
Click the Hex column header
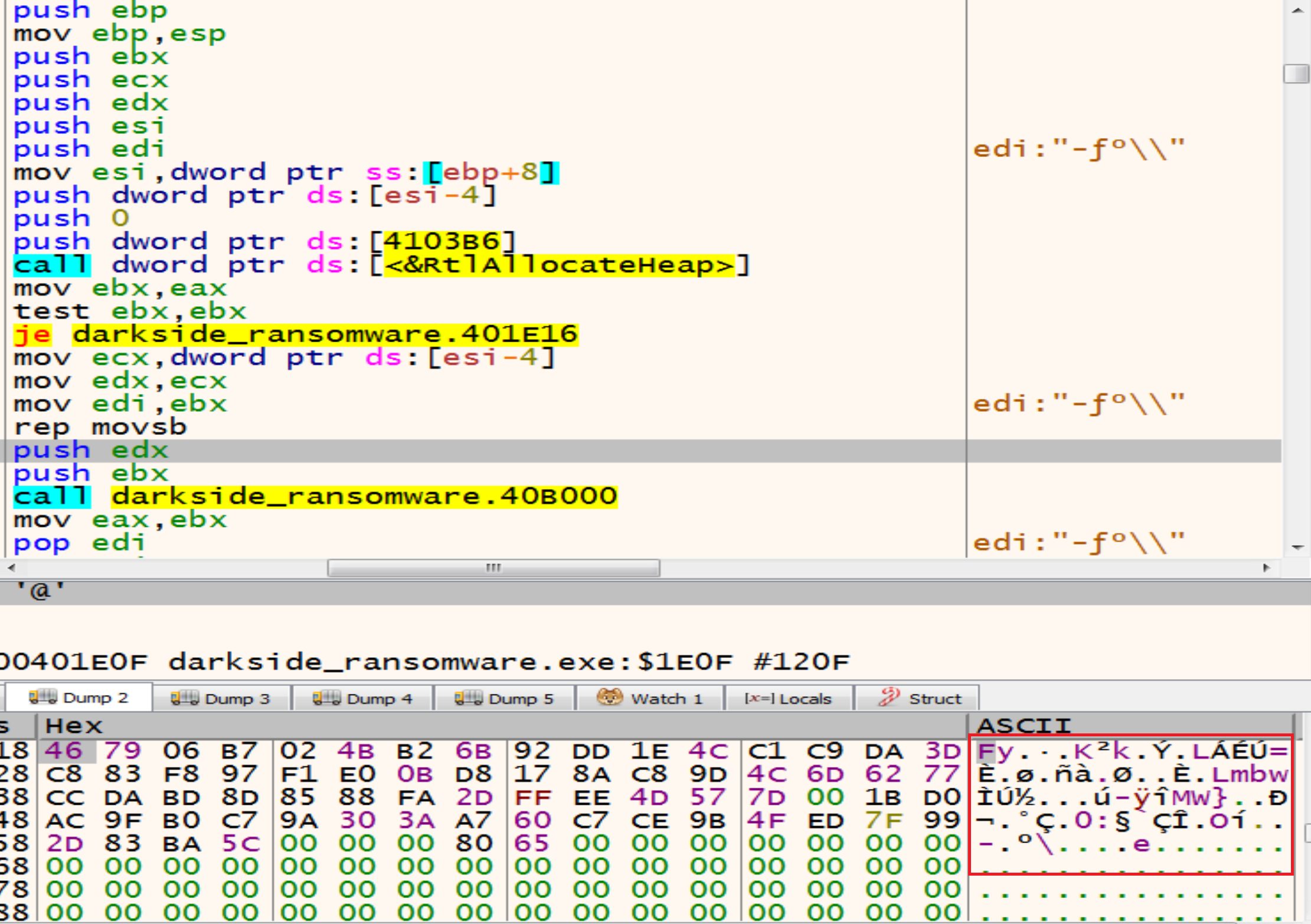pos(74,725)
